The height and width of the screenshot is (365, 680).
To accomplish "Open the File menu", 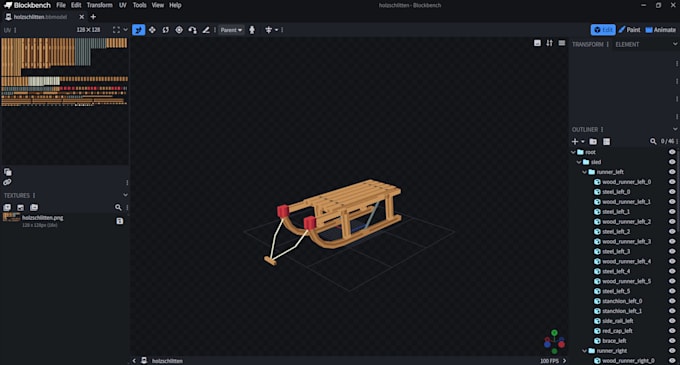I will (x=61, y=5).
